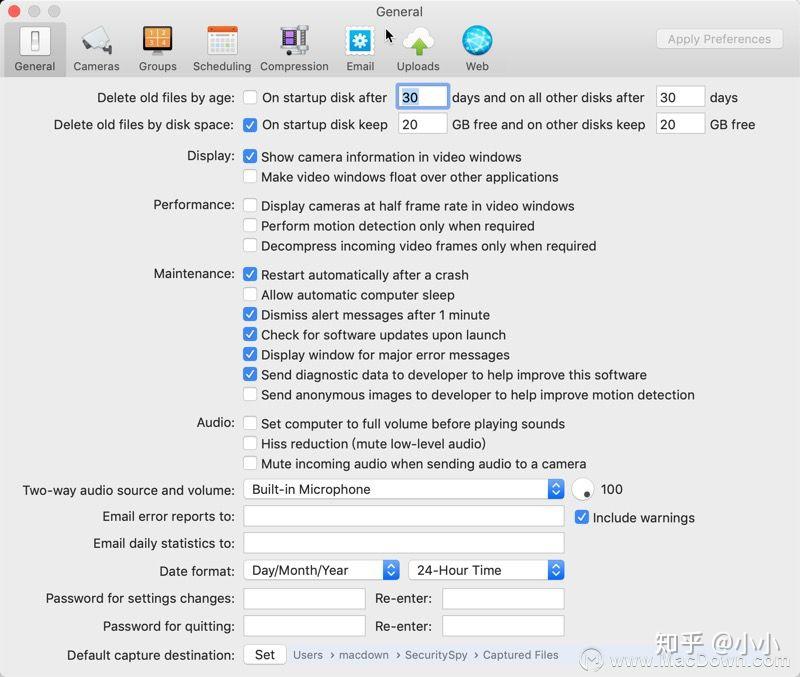The height and width of the screenshot is (677, 800).
Task: Open the Scheduling settings pane
Action: 221,45
